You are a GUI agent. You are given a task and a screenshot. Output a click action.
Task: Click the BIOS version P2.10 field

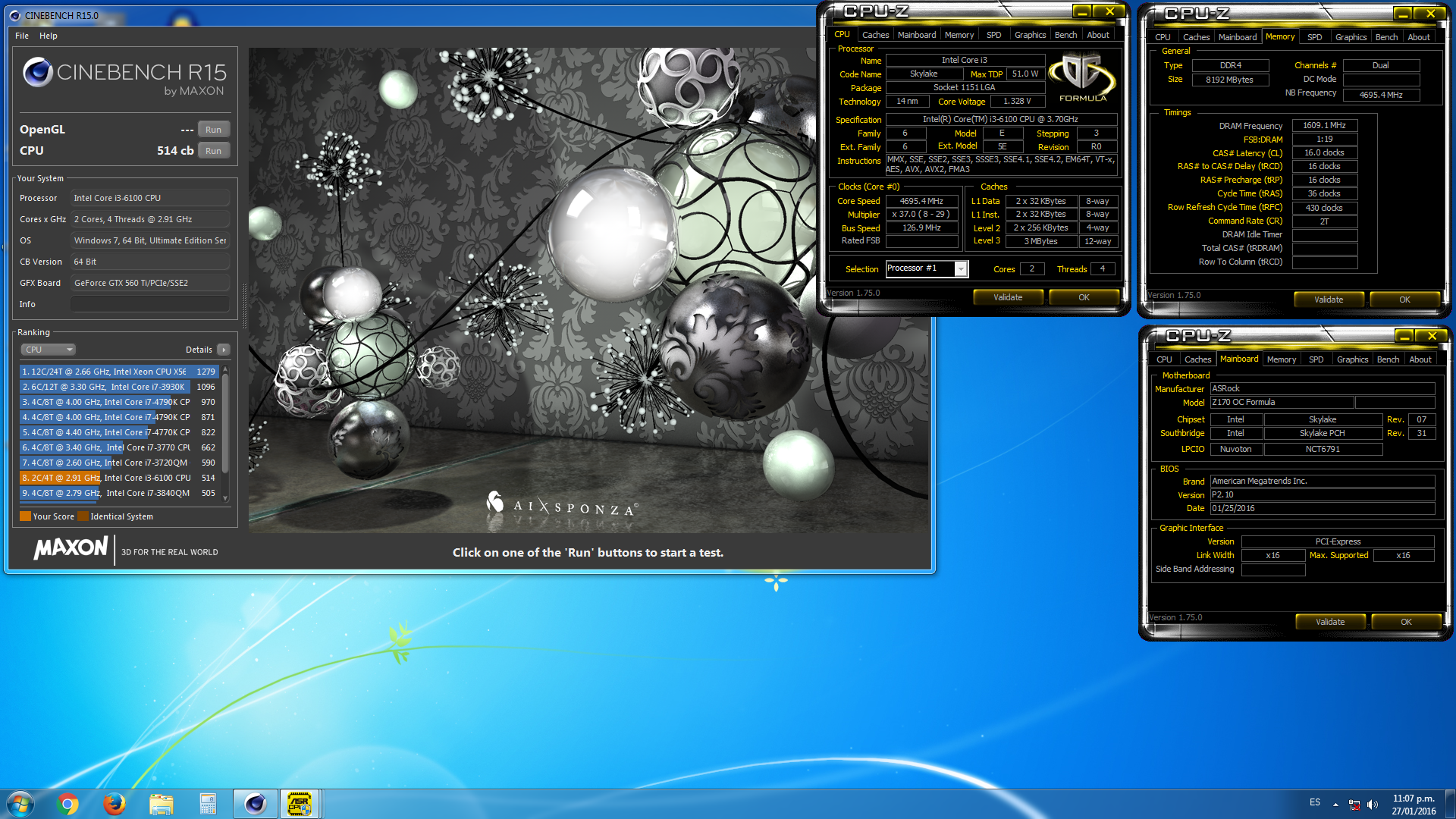1322,494
